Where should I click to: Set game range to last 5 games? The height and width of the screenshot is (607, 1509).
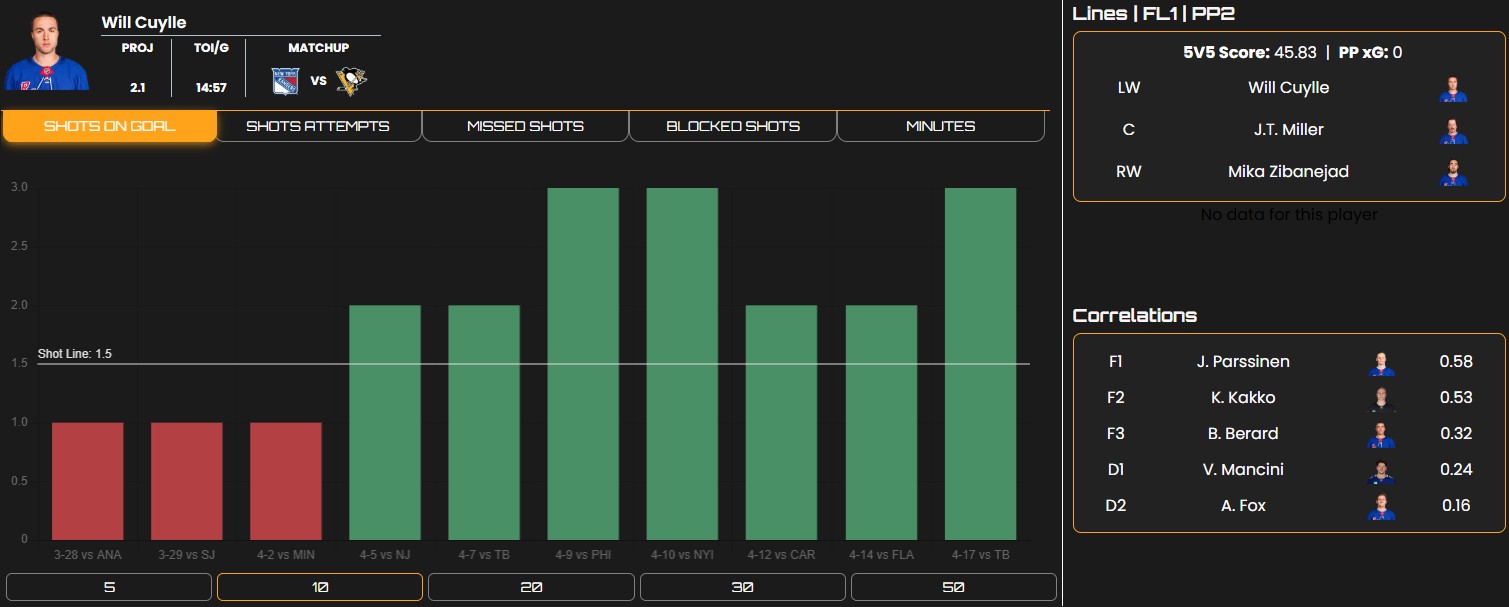(109, 587)
